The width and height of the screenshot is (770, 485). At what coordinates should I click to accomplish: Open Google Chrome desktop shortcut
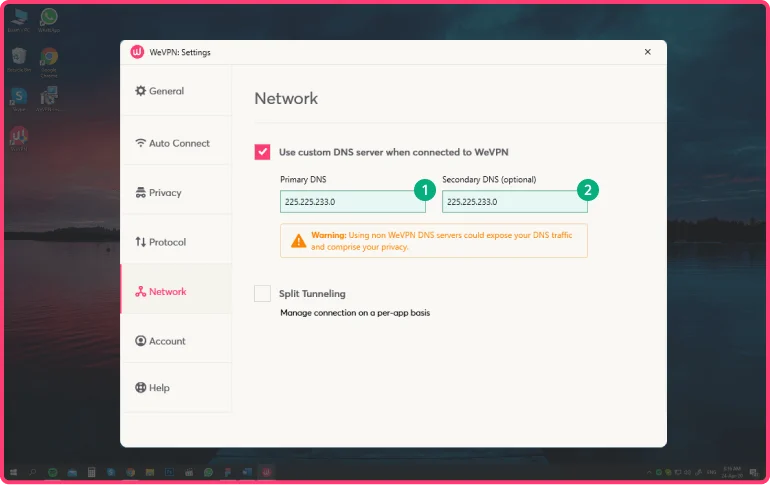pyautogui.click(x=48, y=58)
